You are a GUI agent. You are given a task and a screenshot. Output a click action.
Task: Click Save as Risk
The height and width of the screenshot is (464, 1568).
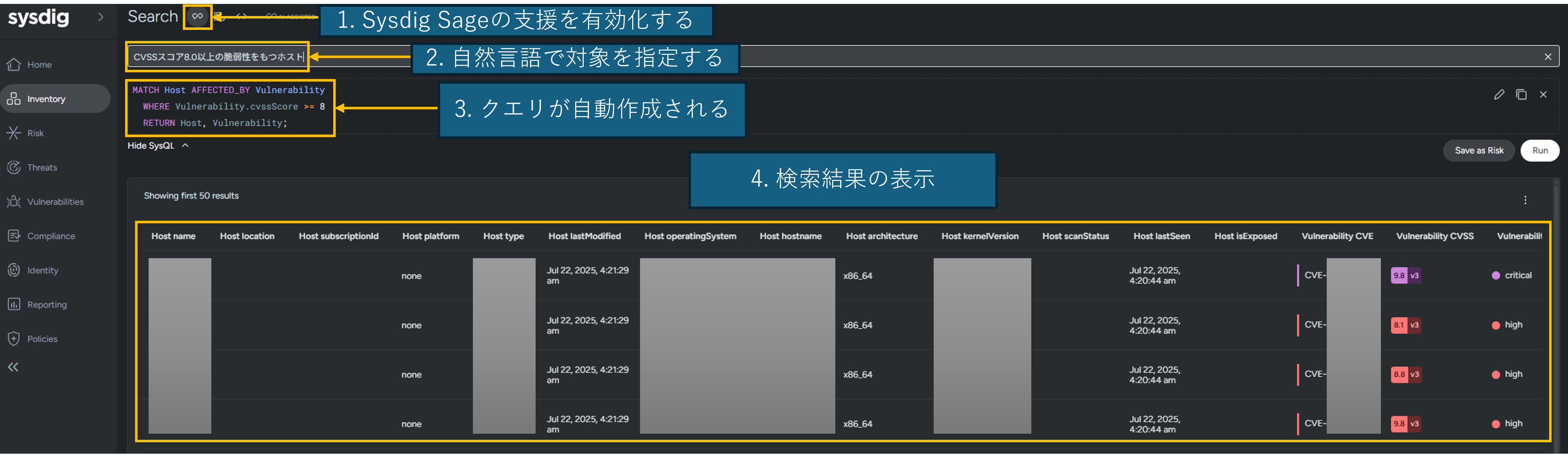[1479, 150]
